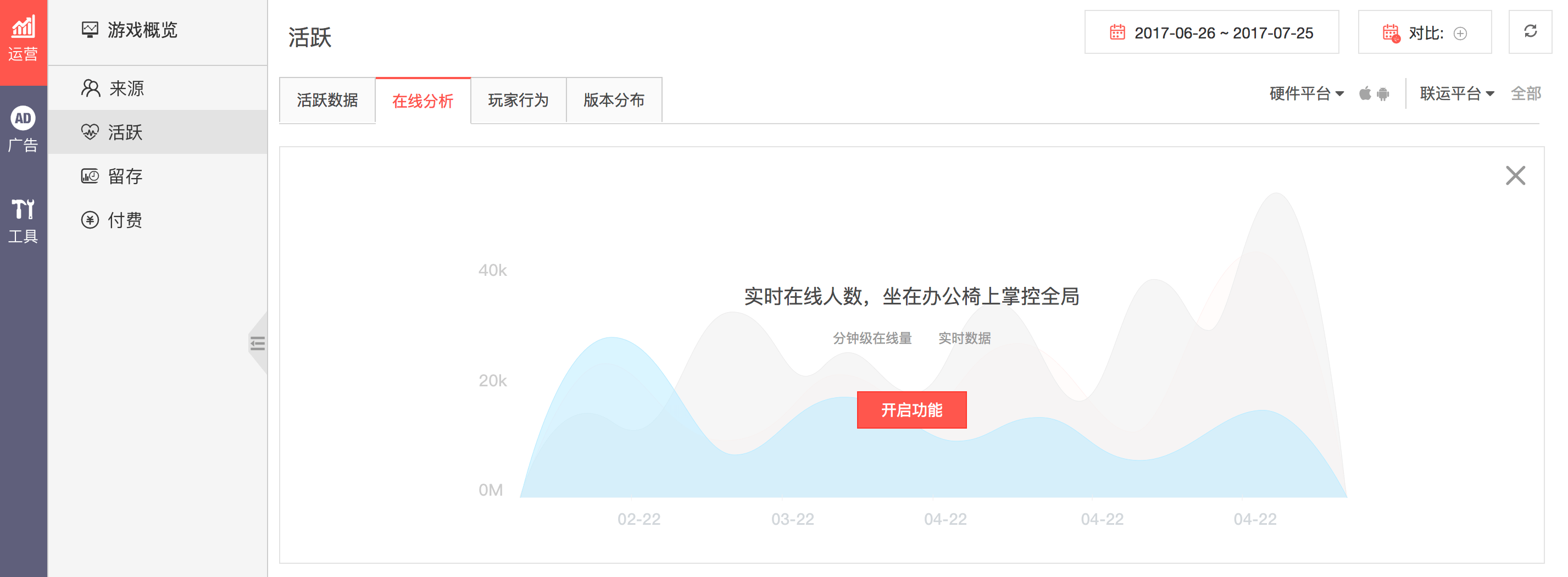Expand the 硬件平台 dropdown

[x=1305, y=94]
